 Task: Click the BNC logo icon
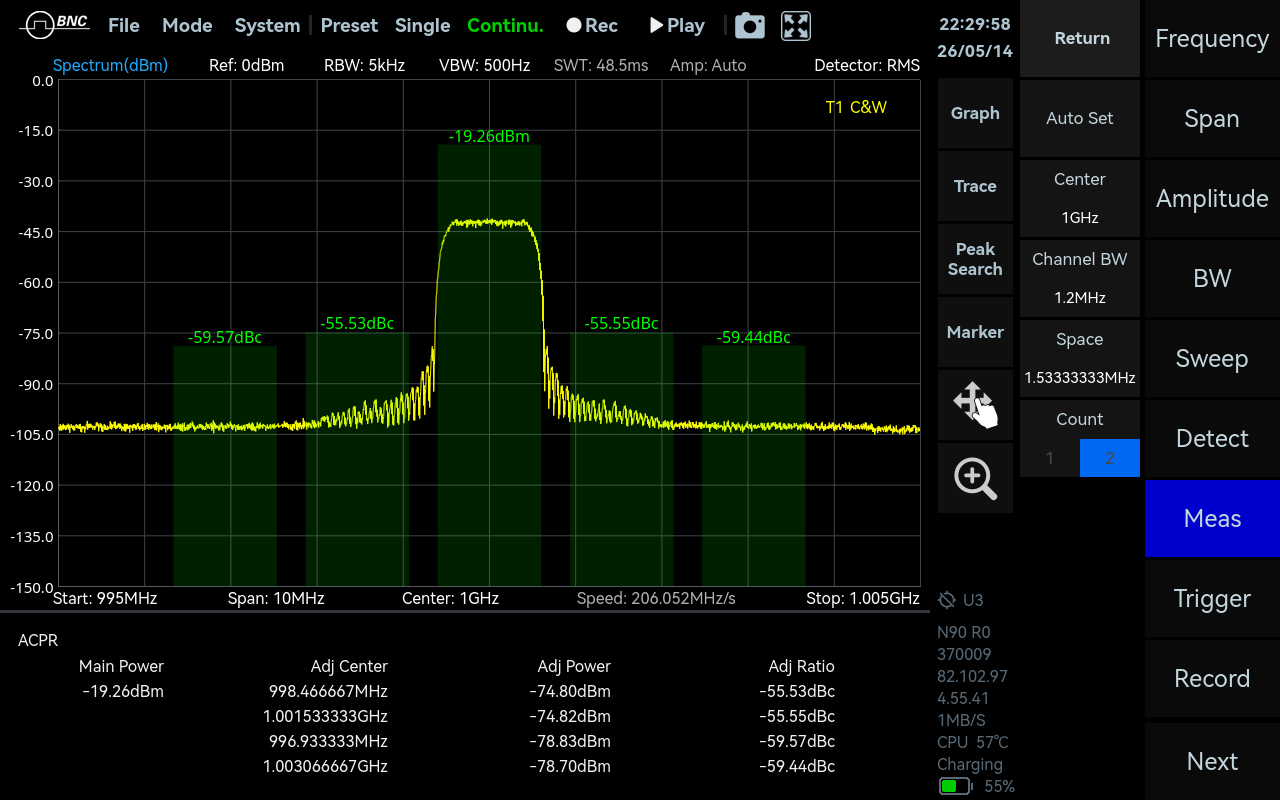point(54,25)
